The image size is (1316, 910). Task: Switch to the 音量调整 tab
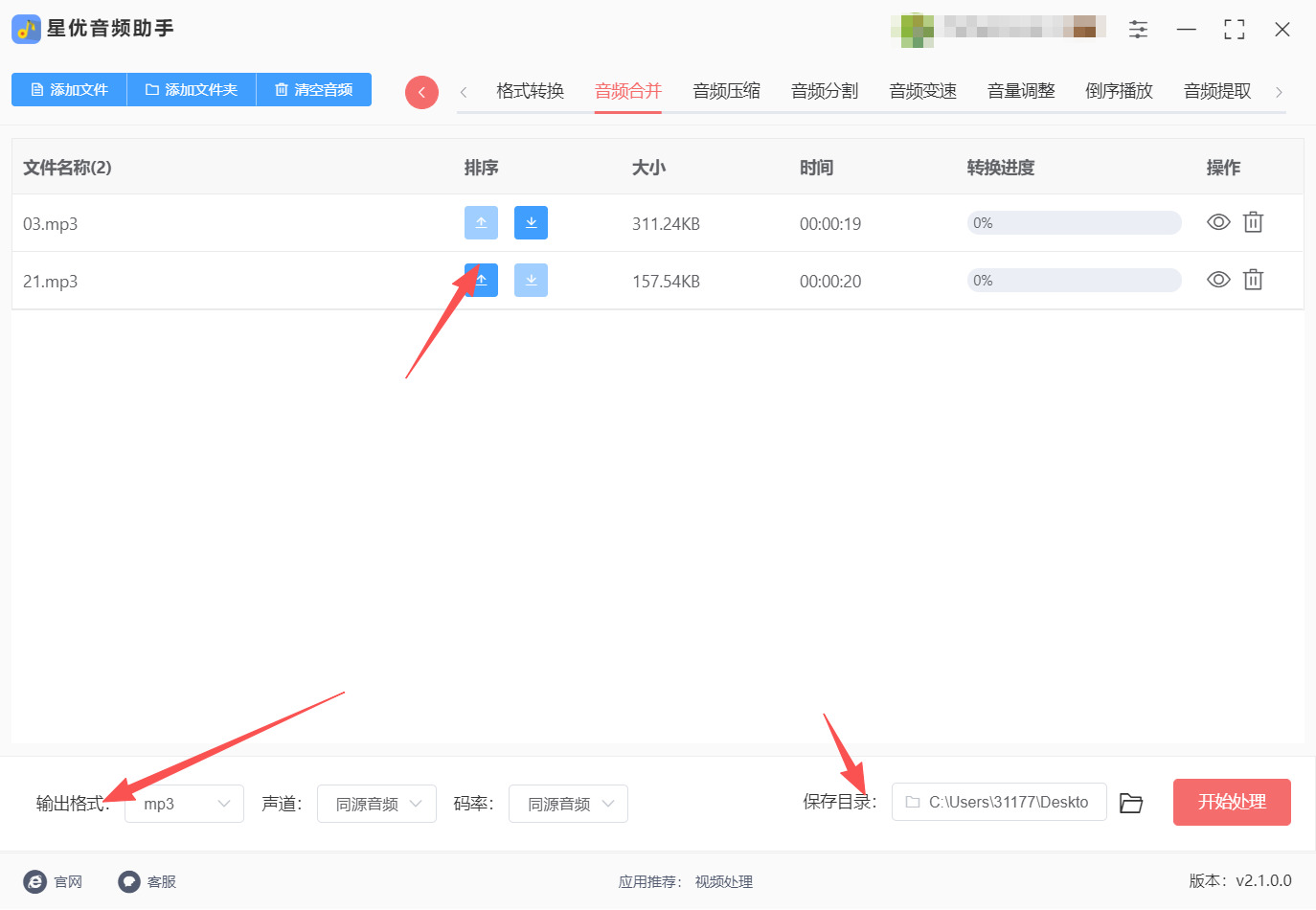pos(1021,91)
